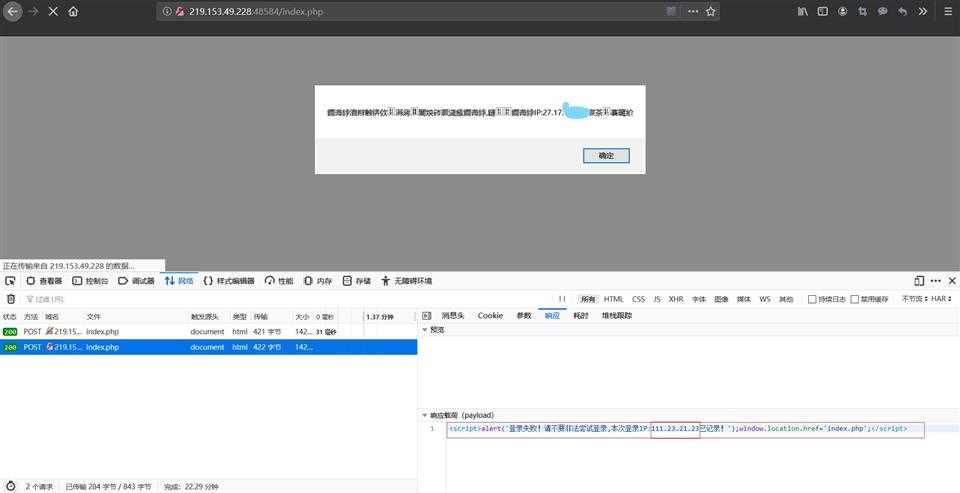960x493 pixels.
Task: Bookmark this page with the star icon
Action: click(710, 12)
